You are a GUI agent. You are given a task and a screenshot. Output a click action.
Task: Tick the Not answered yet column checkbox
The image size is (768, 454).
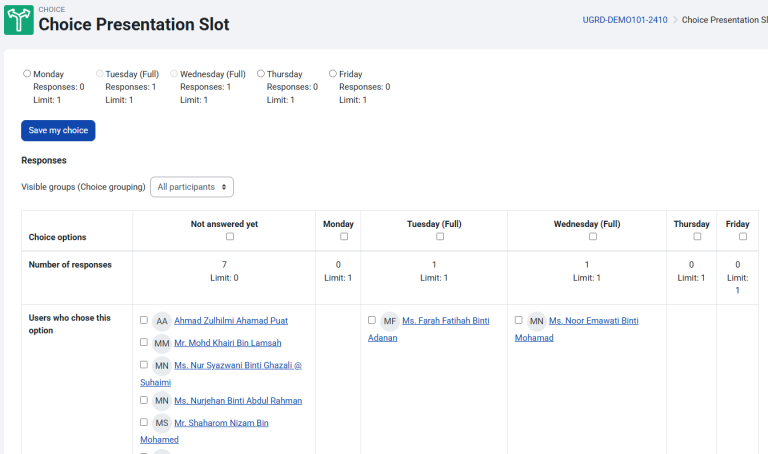pos(230,237)
